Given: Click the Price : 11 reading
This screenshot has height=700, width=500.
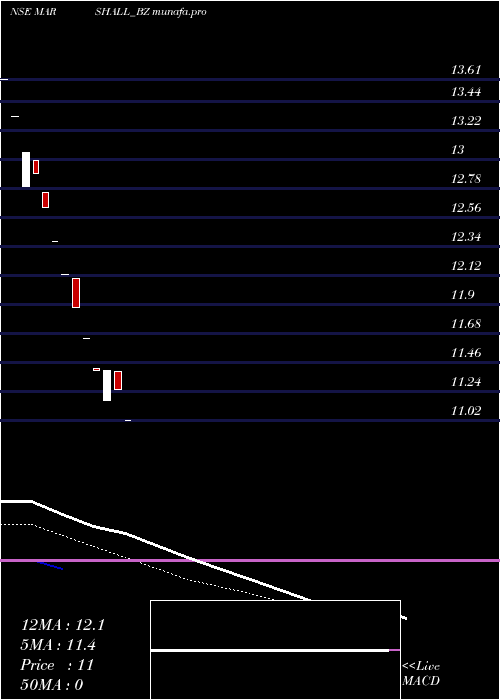Looking at the screenshot, I should pyautogui.click(x=57, y=665).
